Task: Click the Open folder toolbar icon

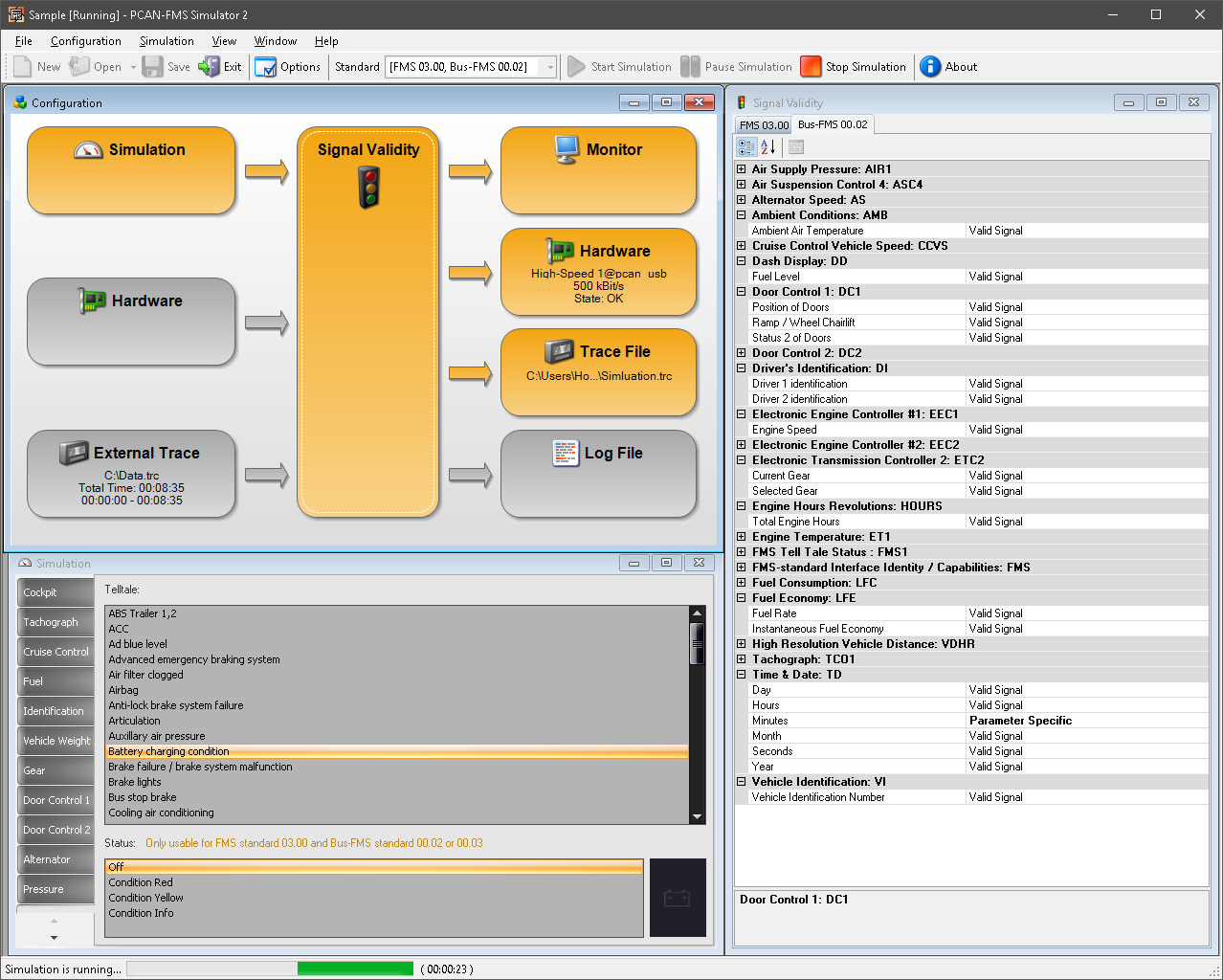Action: pyautogui.click(x=79, y=67)
